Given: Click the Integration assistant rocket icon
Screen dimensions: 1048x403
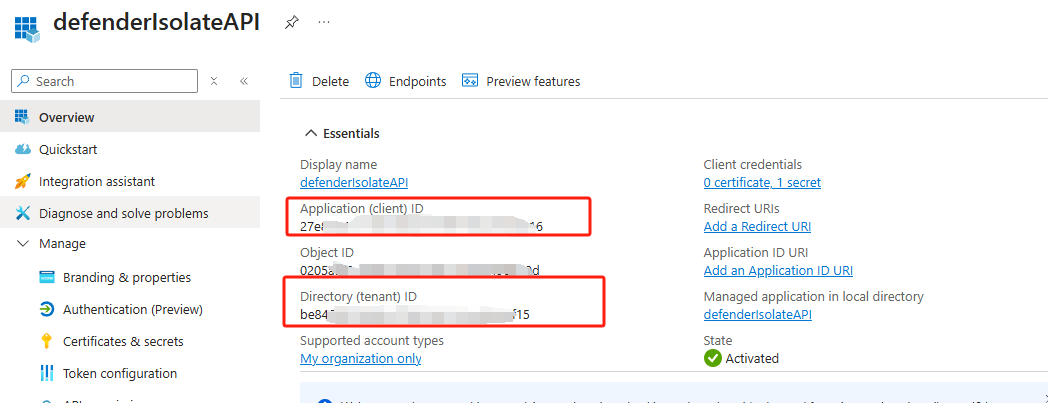Looking at the screenshot, I should tap(23, 181).
